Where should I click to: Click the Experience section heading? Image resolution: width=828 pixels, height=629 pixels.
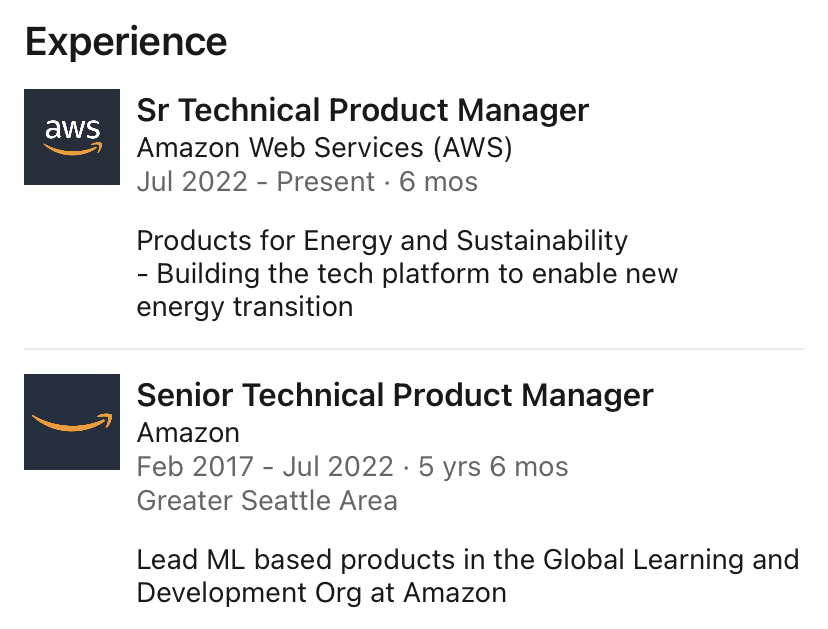click(x=126, y=42)
